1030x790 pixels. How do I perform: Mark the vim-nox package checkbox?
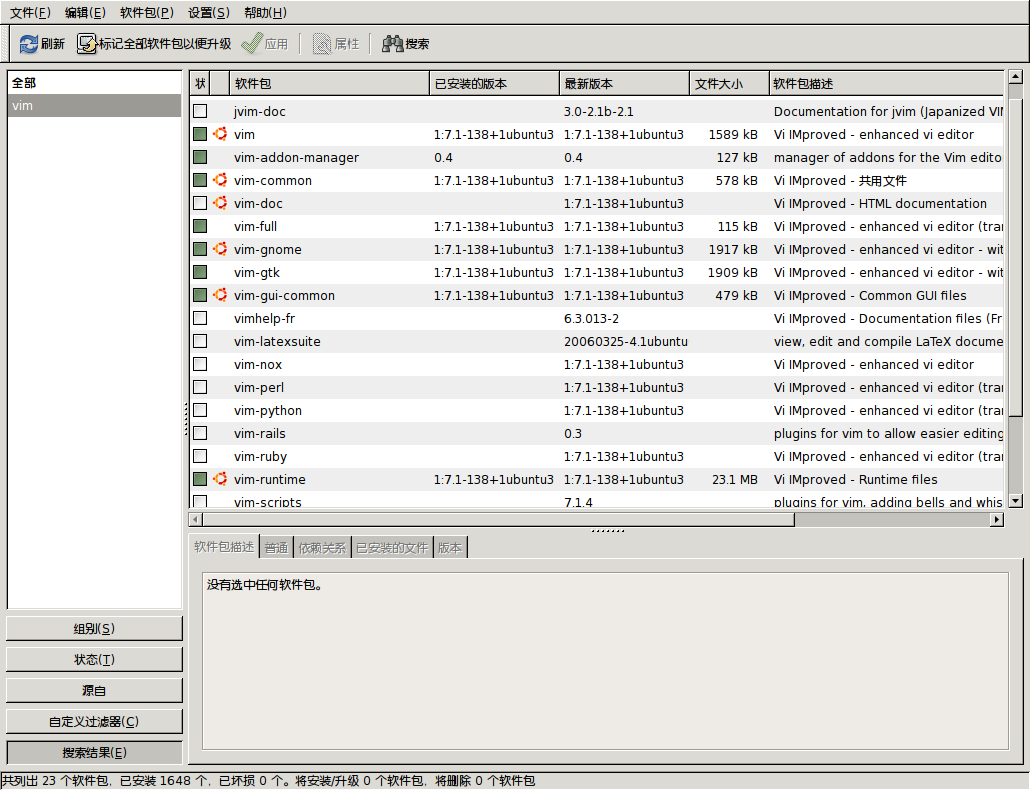[x=200, y=364]
